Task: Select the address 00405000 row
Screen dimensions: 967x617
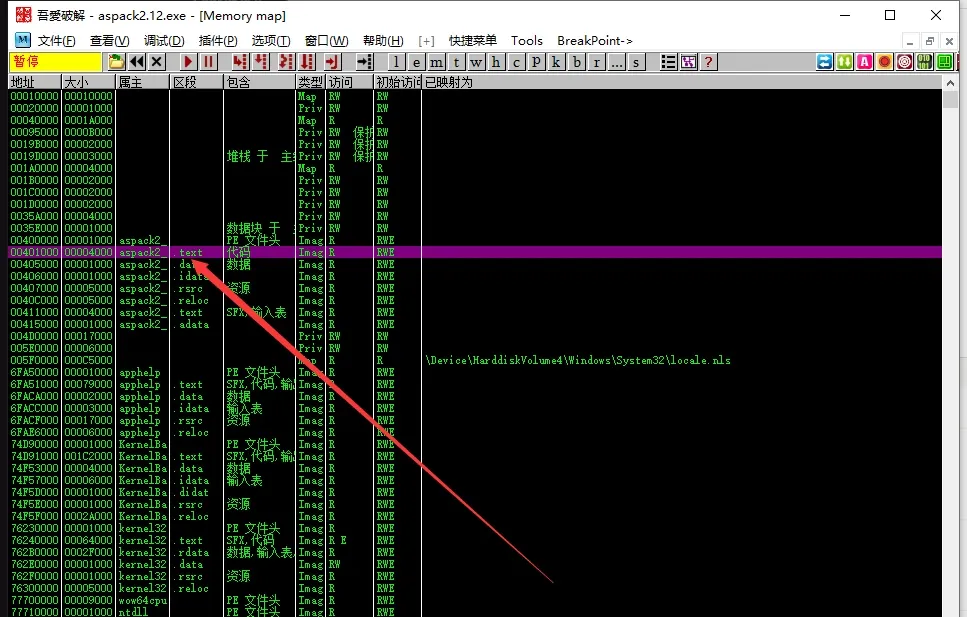Action: (x=475, y=264)
